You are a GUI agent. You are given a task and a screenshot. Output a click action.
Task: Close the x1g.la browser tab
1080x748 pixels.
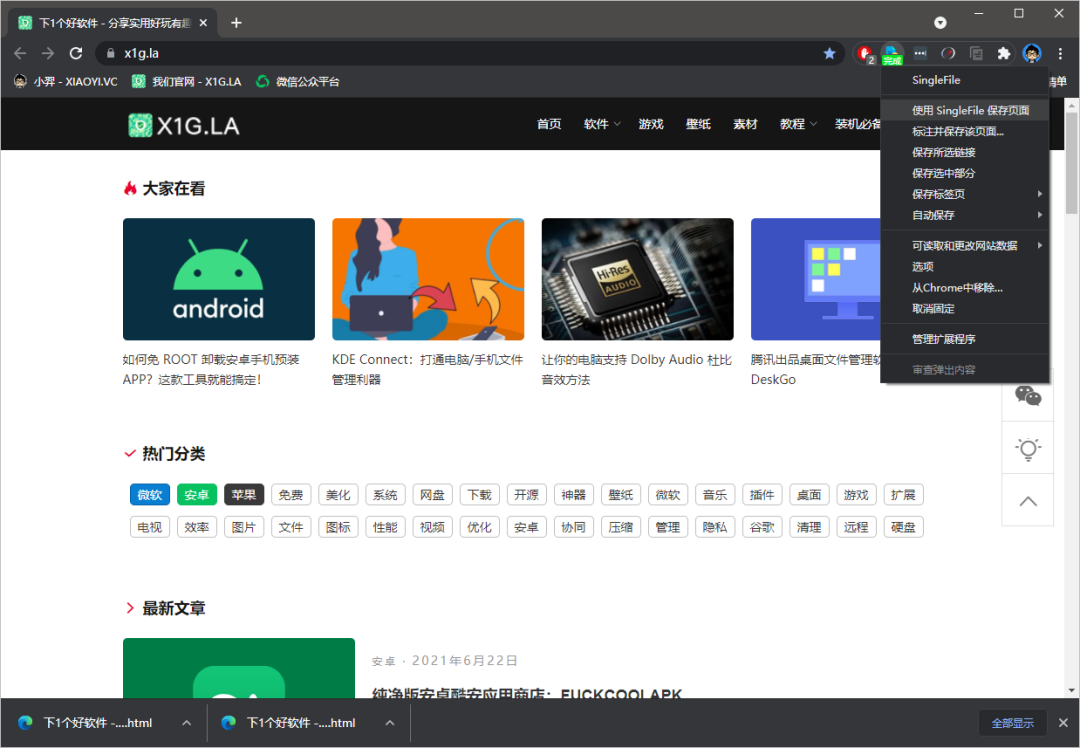pos(203,23)
